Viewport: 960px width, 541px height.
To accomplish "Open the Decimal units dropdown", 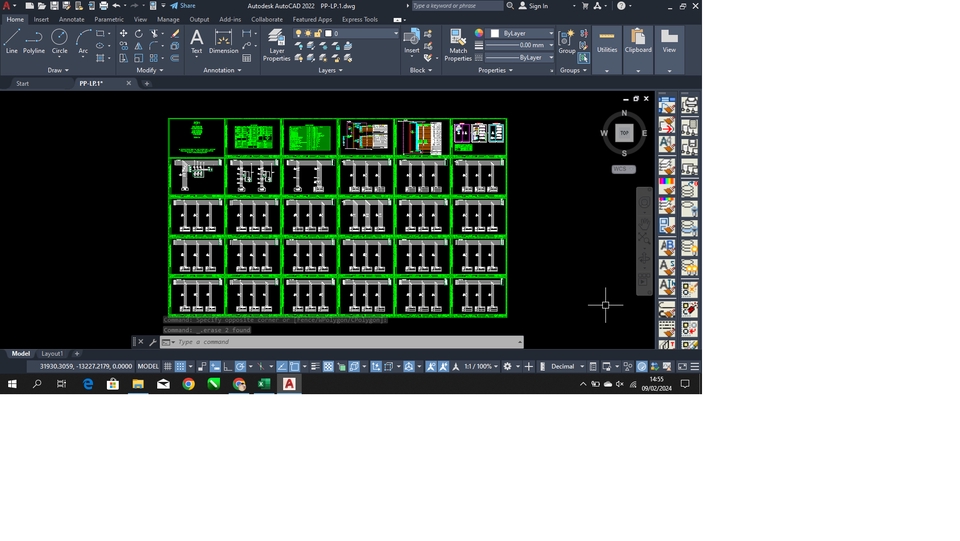I will click(568, 367).
